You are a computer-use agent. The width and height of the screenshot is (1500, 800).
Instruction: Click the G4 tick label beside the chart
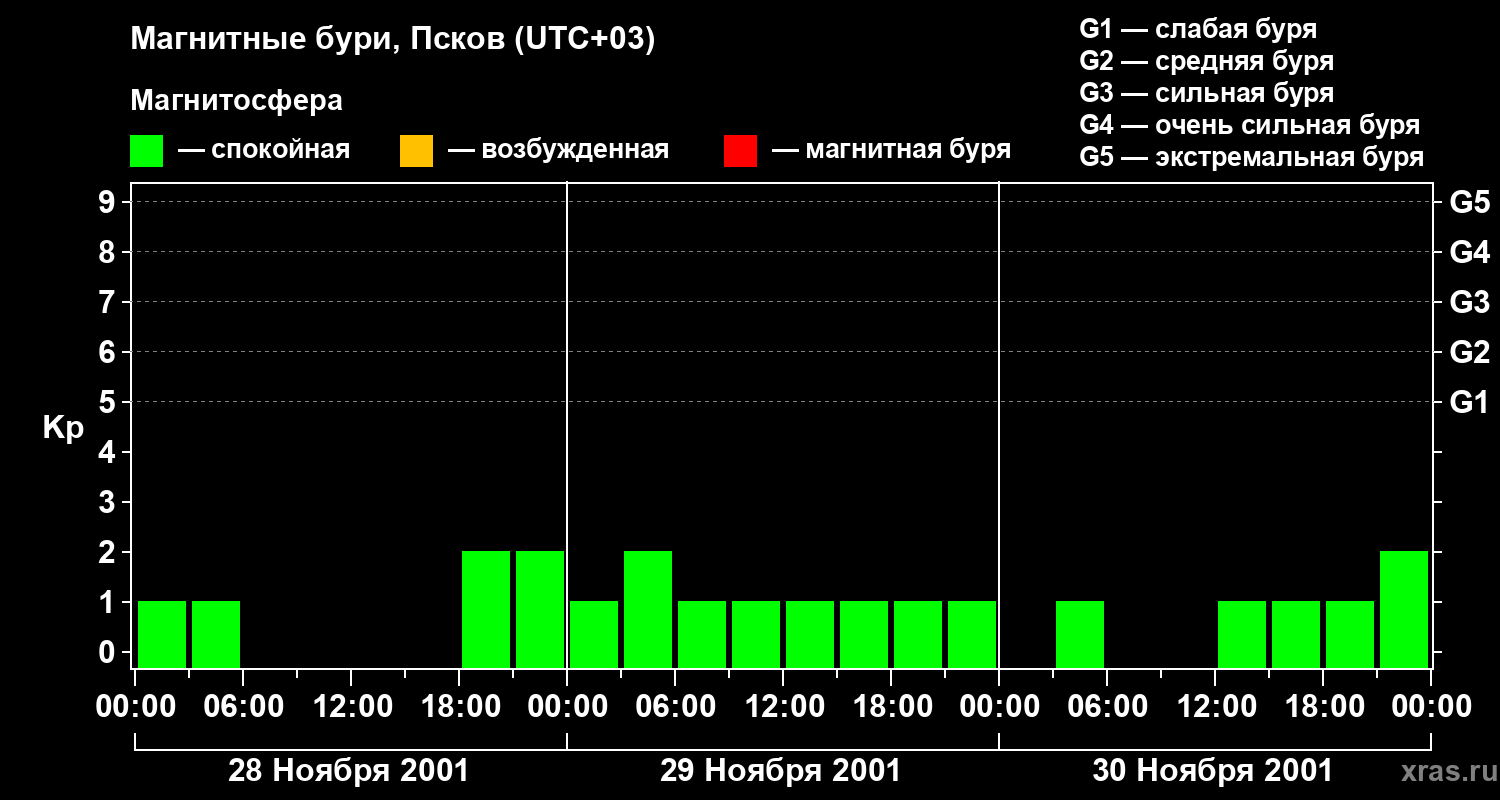pos(1470,252)
